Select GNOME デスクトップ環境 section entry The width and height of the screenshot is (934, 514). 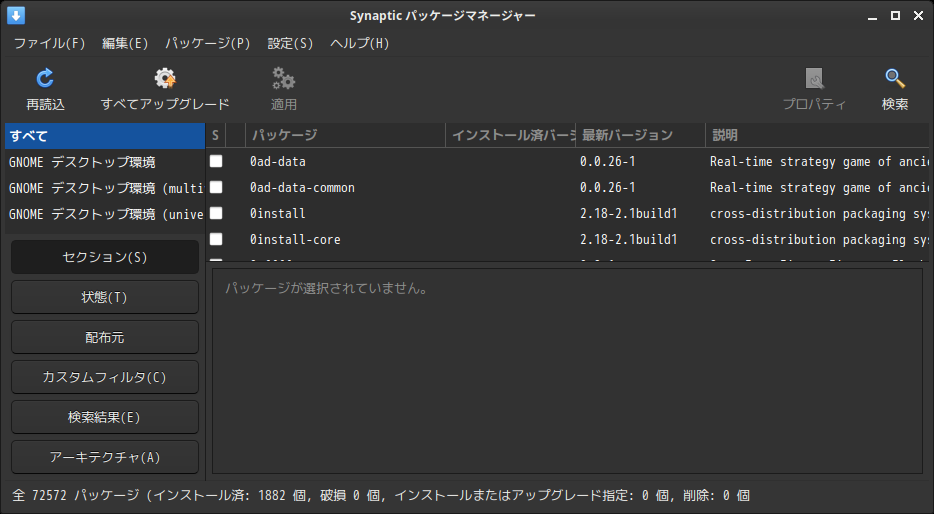105,162
